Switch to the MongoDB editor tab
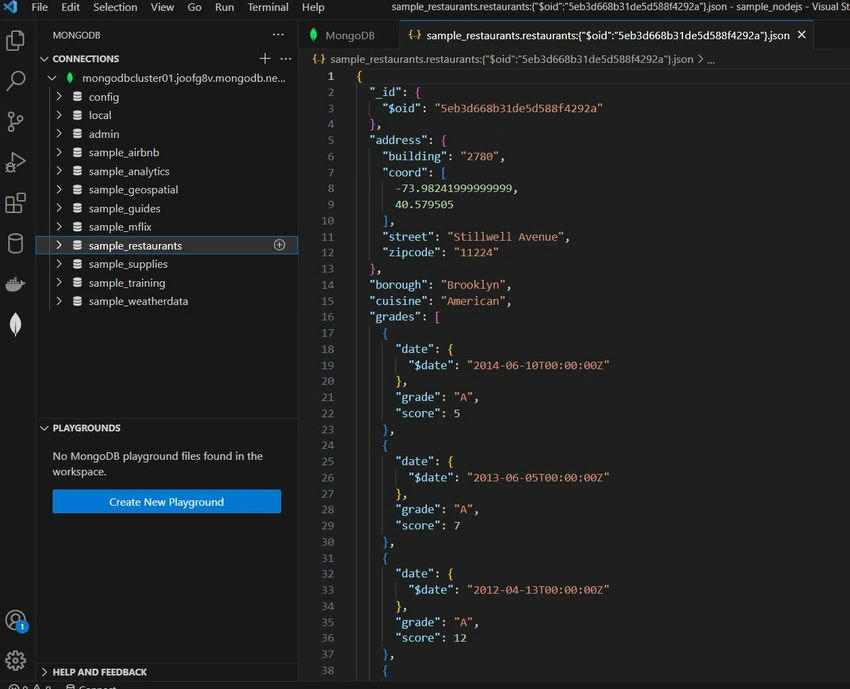The image size is (850, 689). (349, 35)
